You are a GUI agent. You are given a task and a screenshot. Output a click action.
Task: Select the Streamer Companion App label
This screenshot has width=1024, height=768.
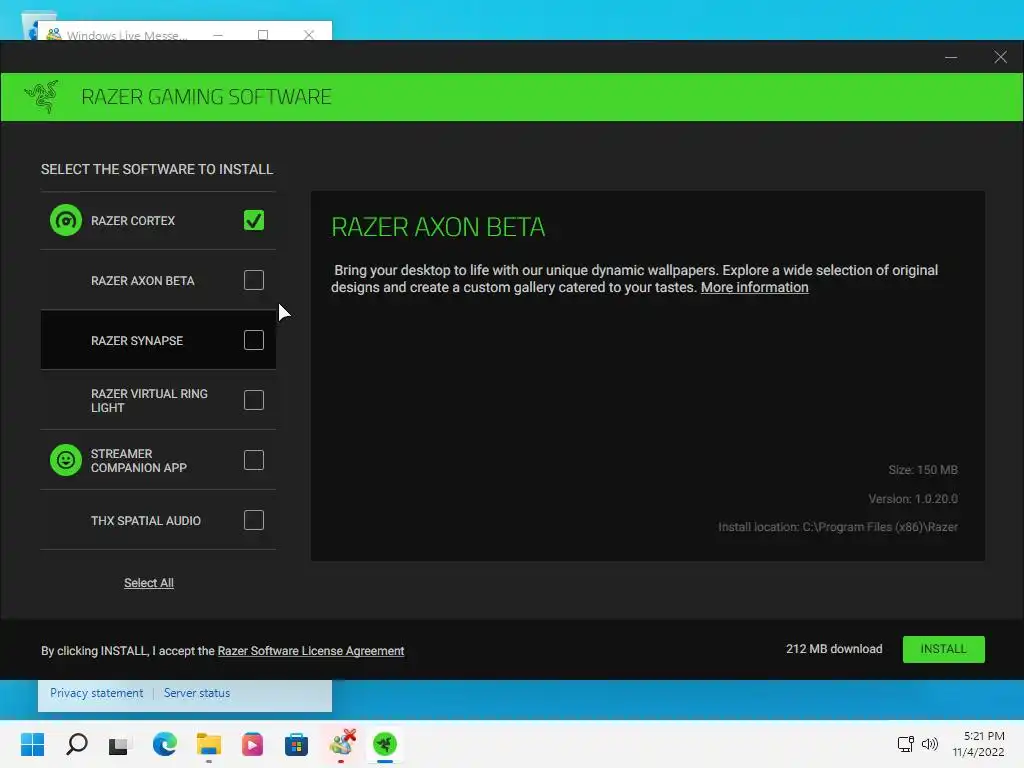tap(138, 460)
